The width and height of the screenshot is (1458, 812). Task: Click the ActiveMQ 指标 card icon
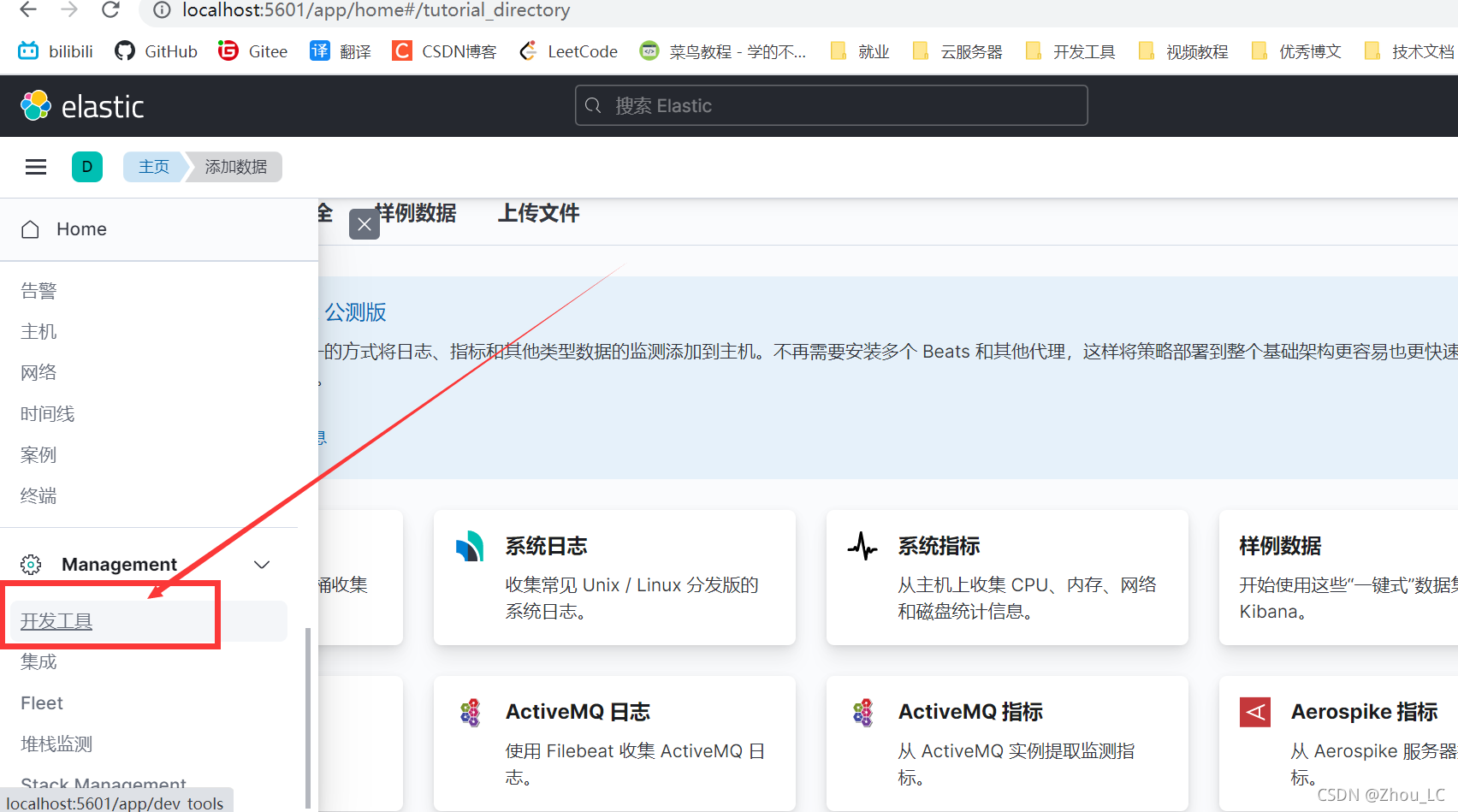click(x=862, y=712)
